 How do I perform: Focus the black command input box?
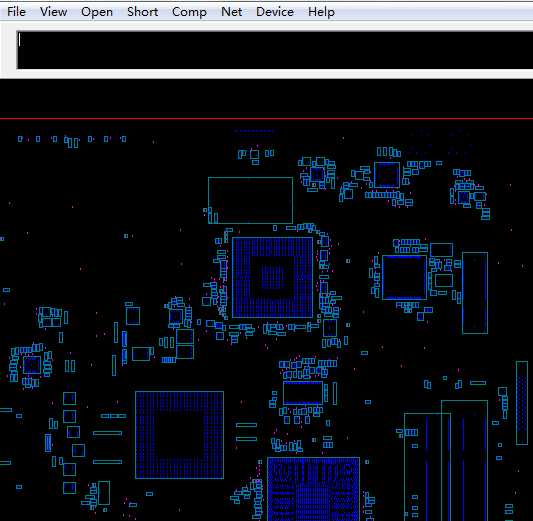(x=275, y=50)
